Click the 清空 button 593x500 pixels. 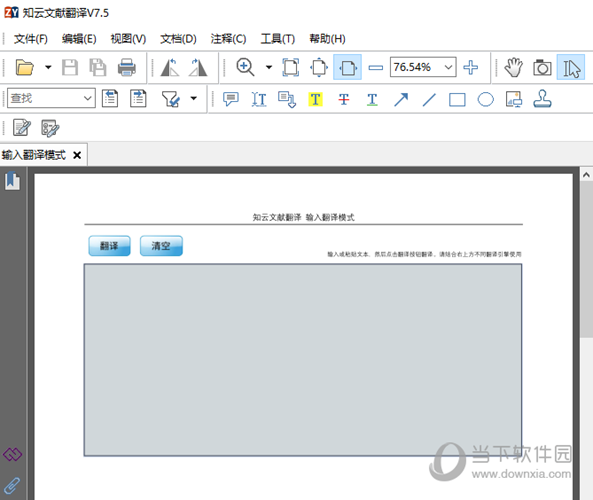tap(161, 246)
